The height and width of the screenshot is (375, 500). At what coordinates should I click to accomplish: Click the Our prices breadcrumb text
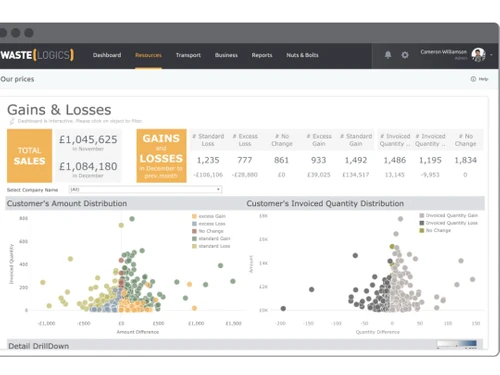point(17,79)
